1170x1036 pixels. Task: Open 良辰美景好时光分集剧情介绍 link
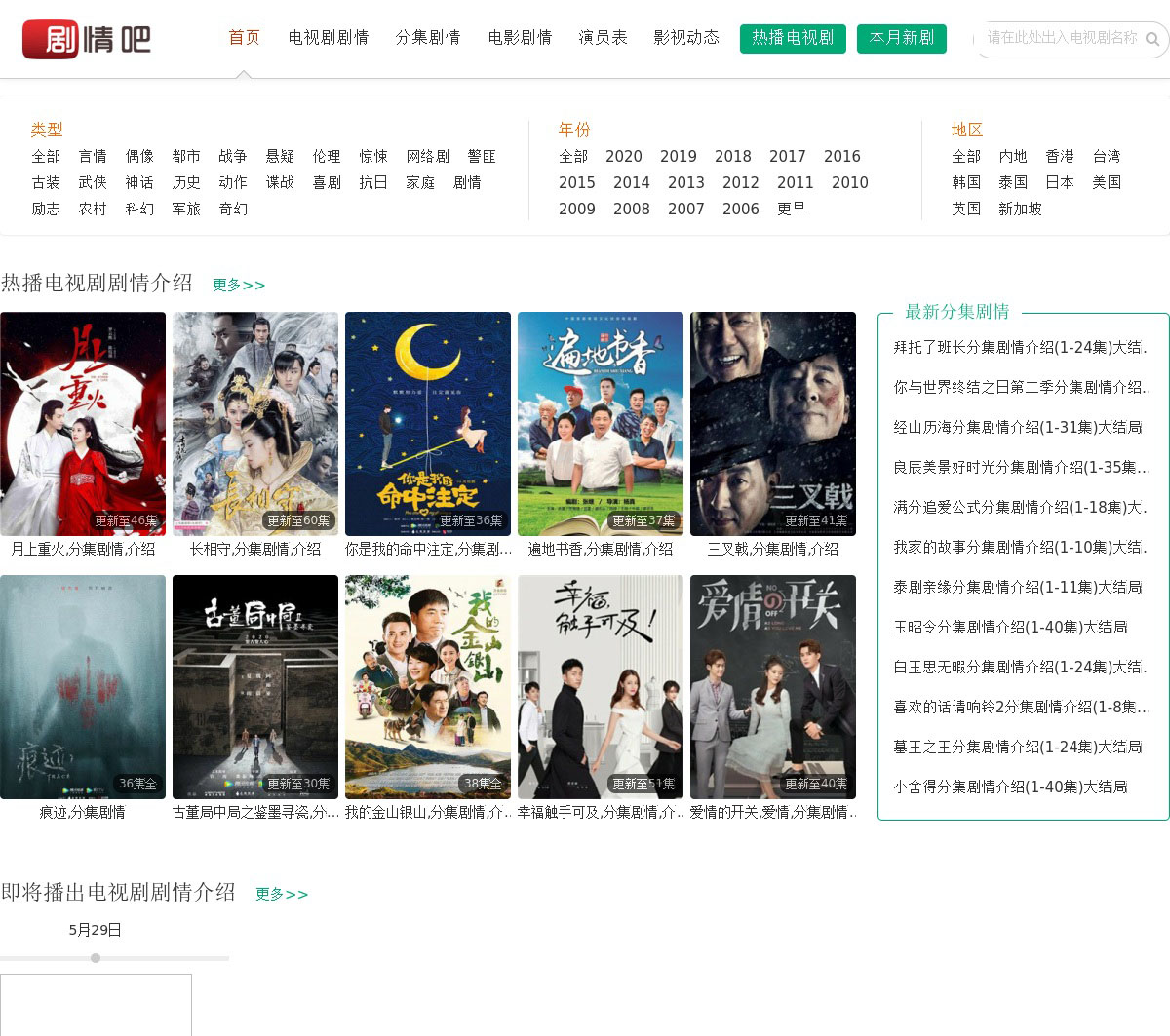coord(1021,468)
